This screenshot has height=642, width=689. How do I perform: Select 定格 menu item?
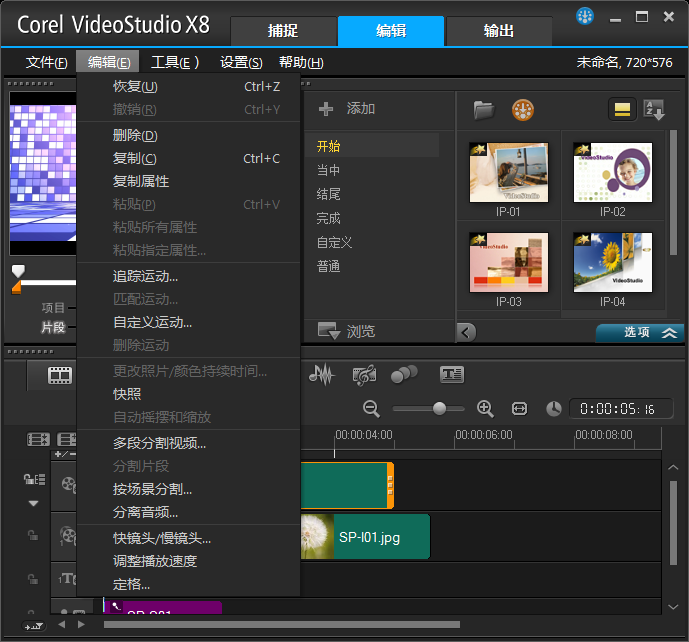(189, 584)
